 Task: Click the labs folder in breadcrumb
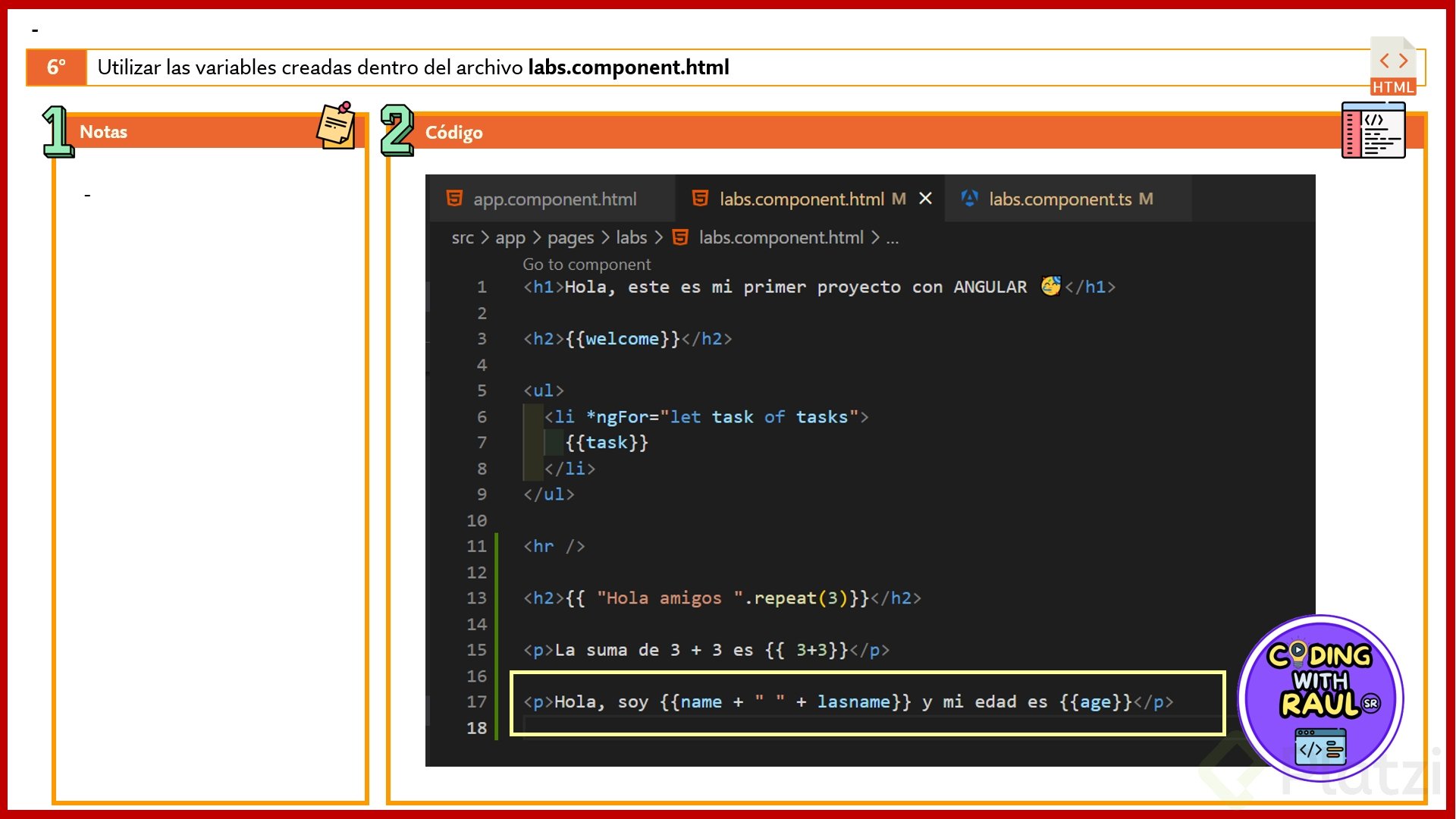click(x=631, y=238)
